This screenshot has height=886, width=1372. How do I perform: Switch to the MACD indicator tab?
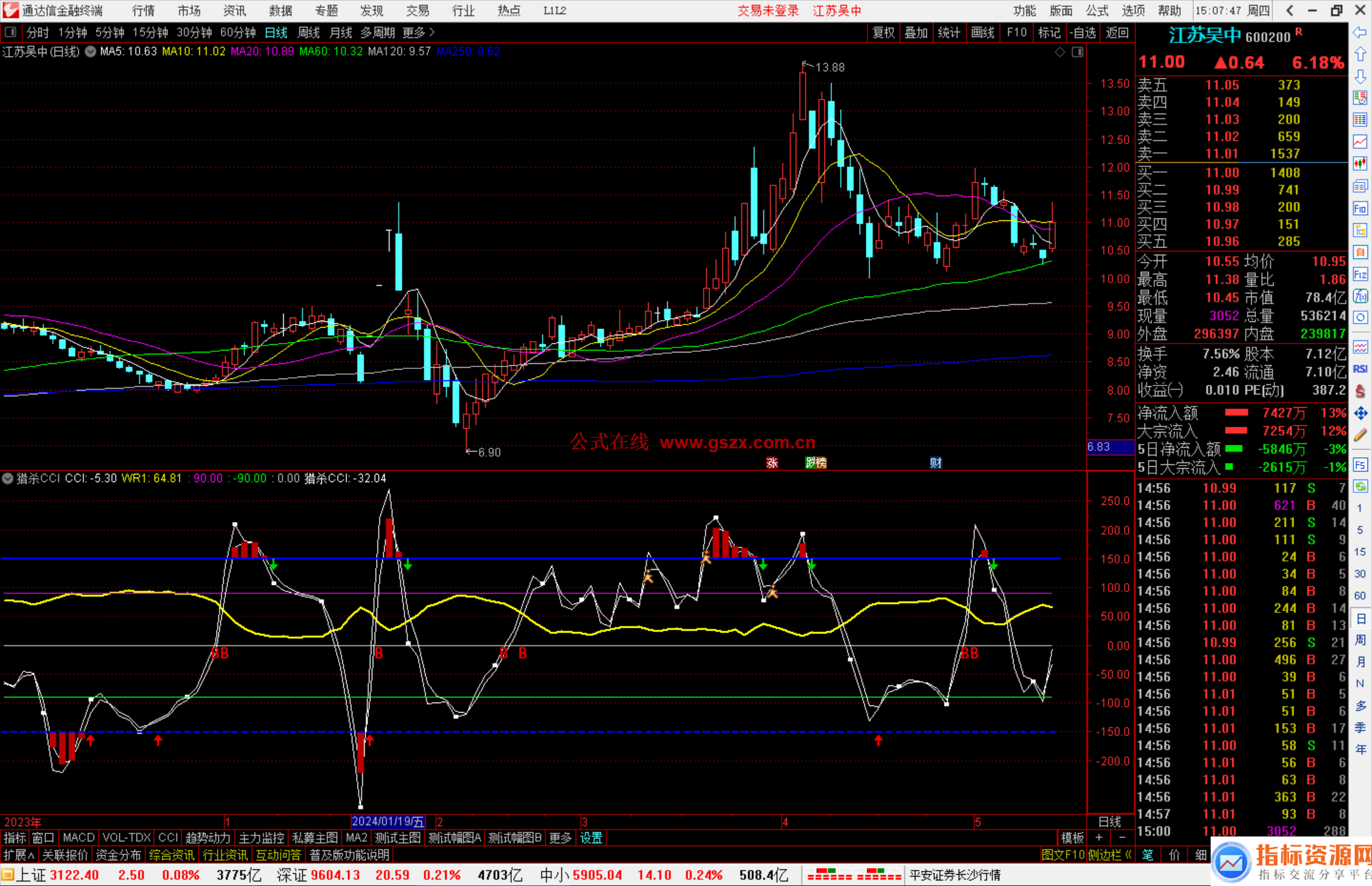pyautogui.click(x=79, y=838)
